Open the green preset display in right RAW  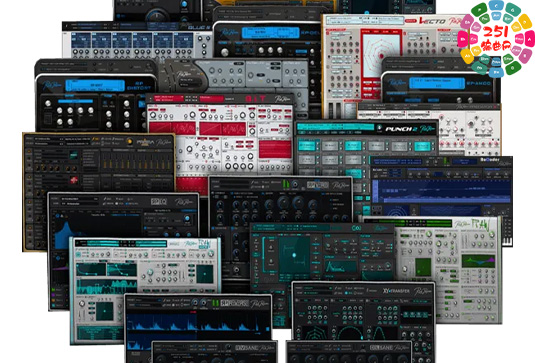408,223
